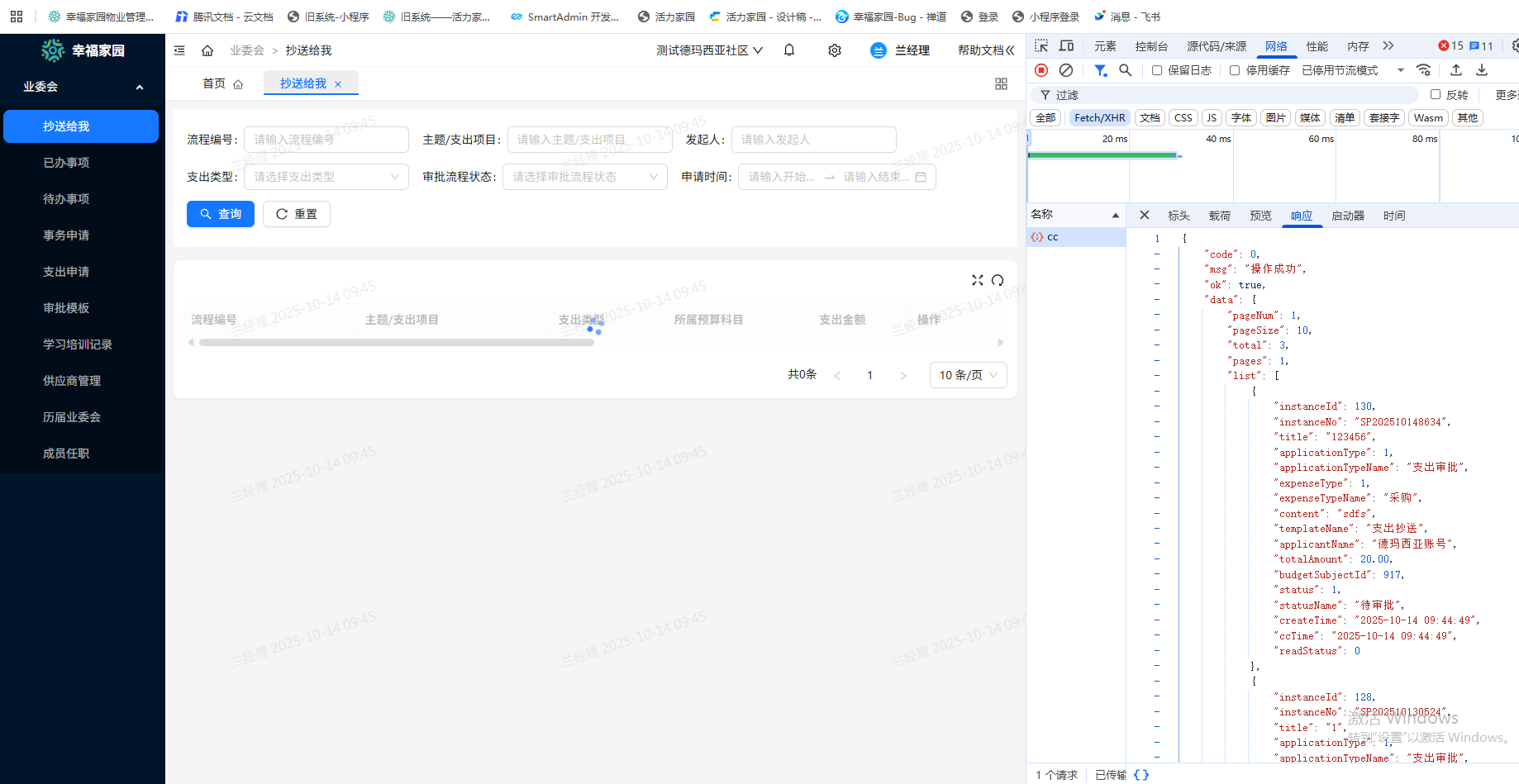
Task: Open settings gear next to notifications
Action: click(834, 50)
